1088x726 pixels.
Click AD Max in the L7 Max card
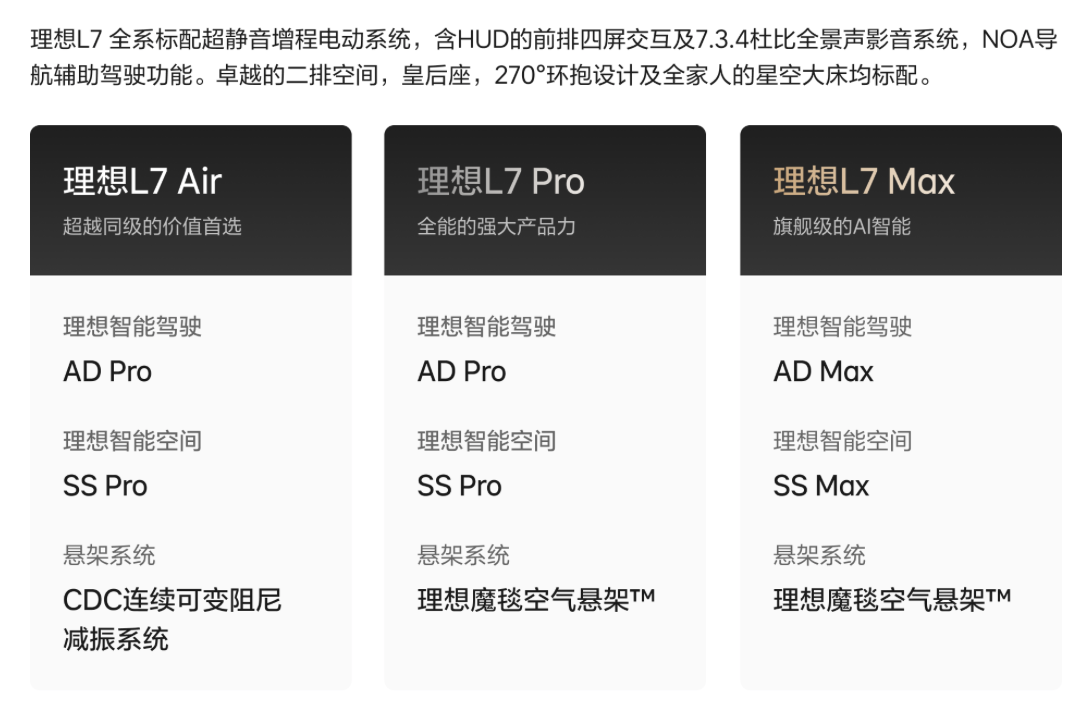tap(823, 372)
